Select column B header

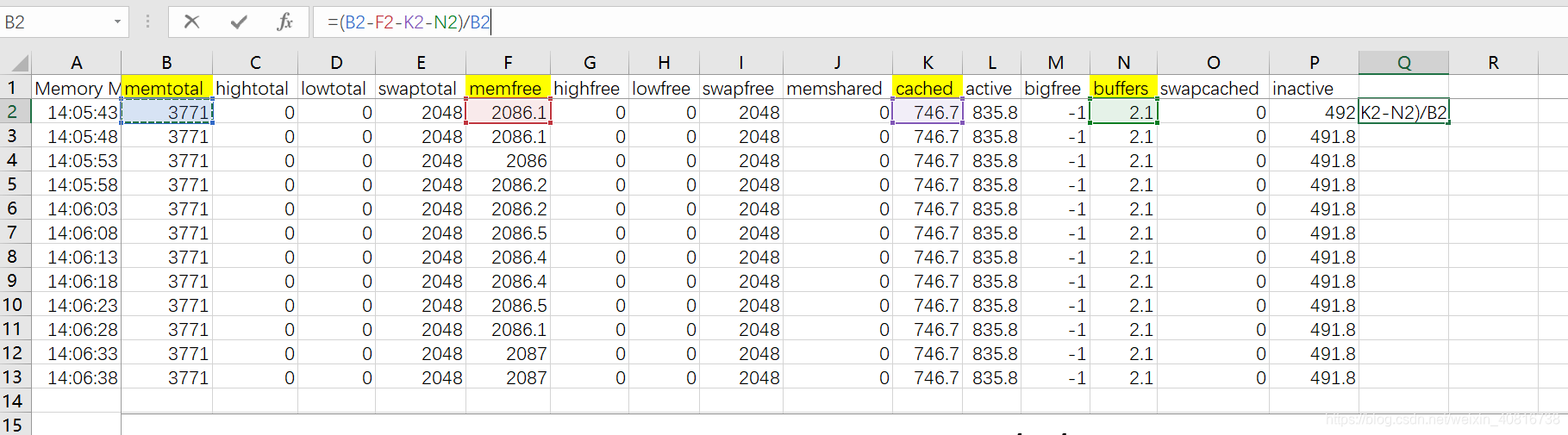(166, 63)
